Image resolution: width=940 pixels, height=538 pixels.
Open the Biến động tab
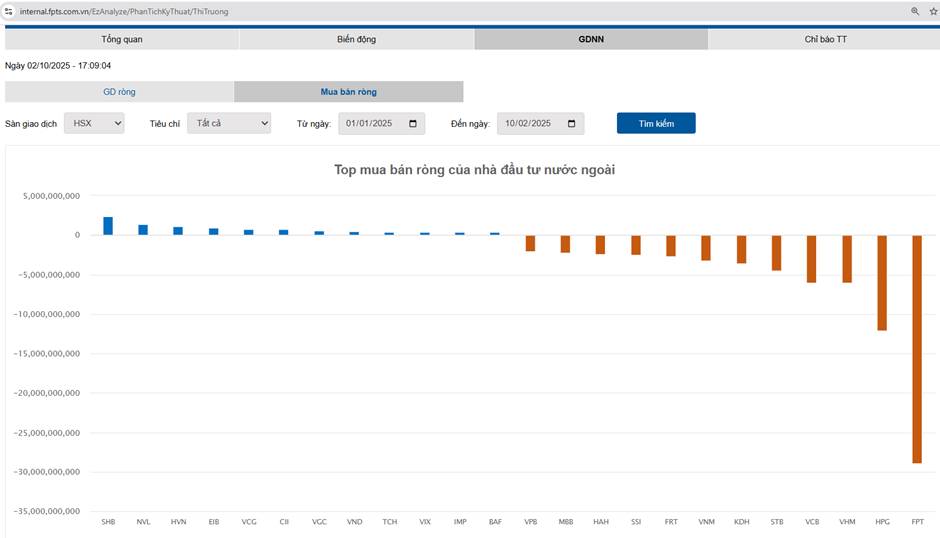pyautogui.click(x=356, y=40)
